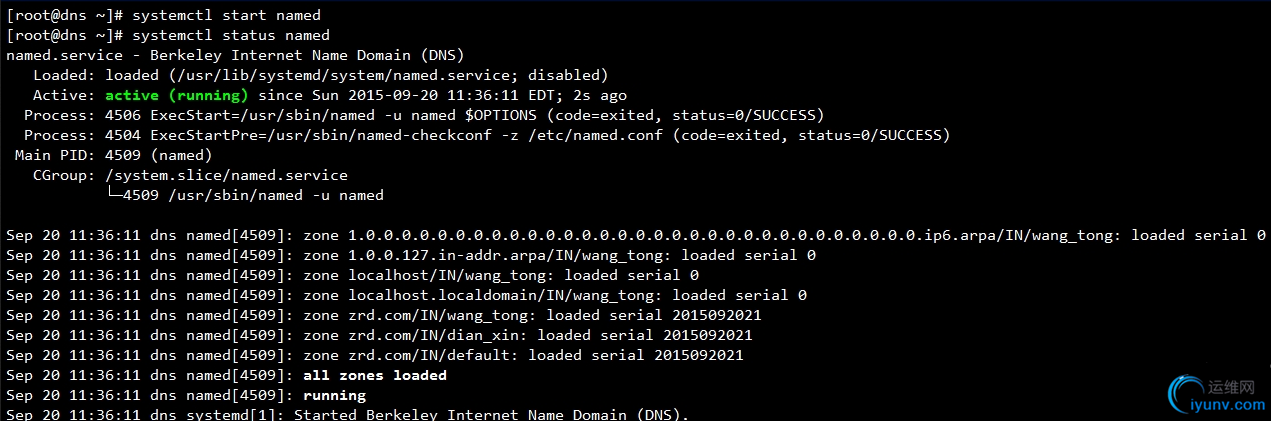Viewport: 1271px width, 421px height.
Task: Click the ip6.arpa zone log entry
Action: 636,235
